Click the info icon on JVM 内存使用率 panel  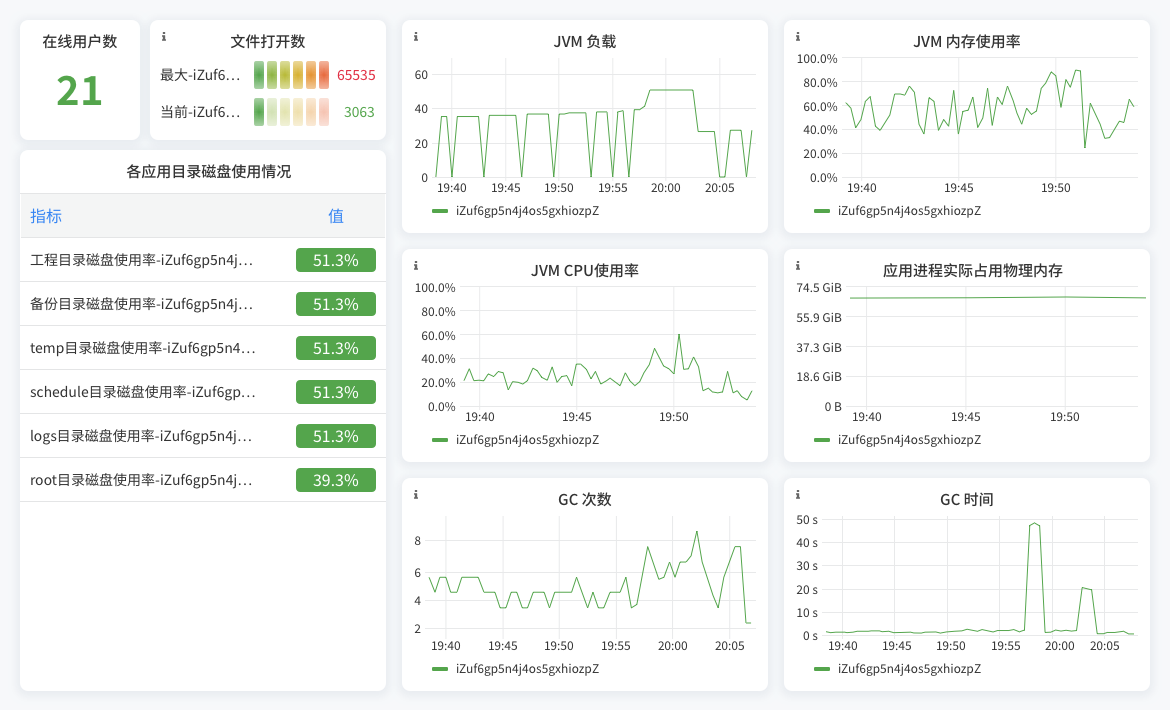pyautogui.click(x=796, y=38)
